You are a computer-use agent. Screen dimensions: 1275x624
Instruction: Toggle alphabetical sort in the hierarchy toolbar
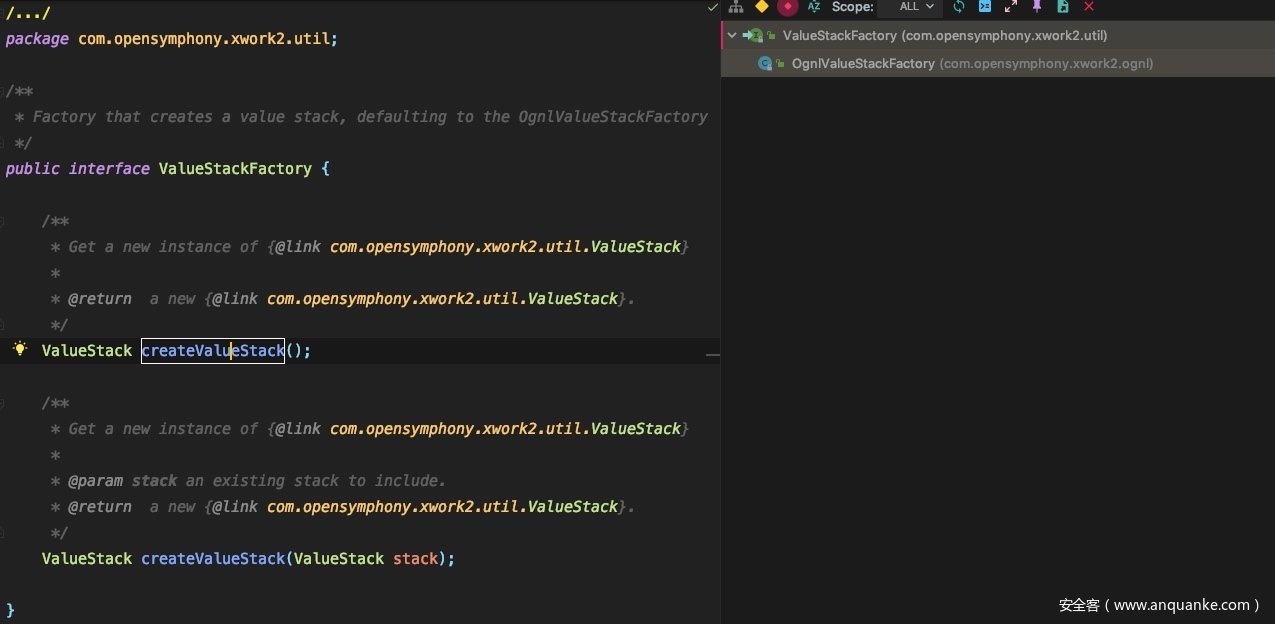814,7
